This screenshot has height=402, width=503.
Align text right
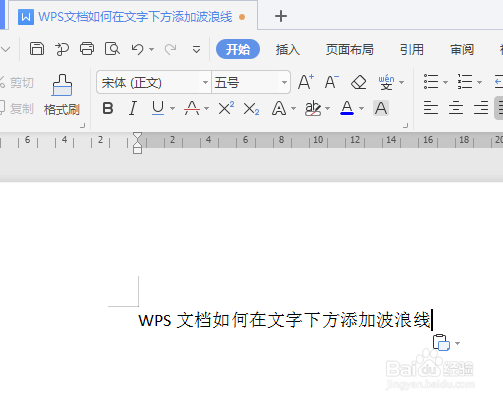[x=481, y=108]
